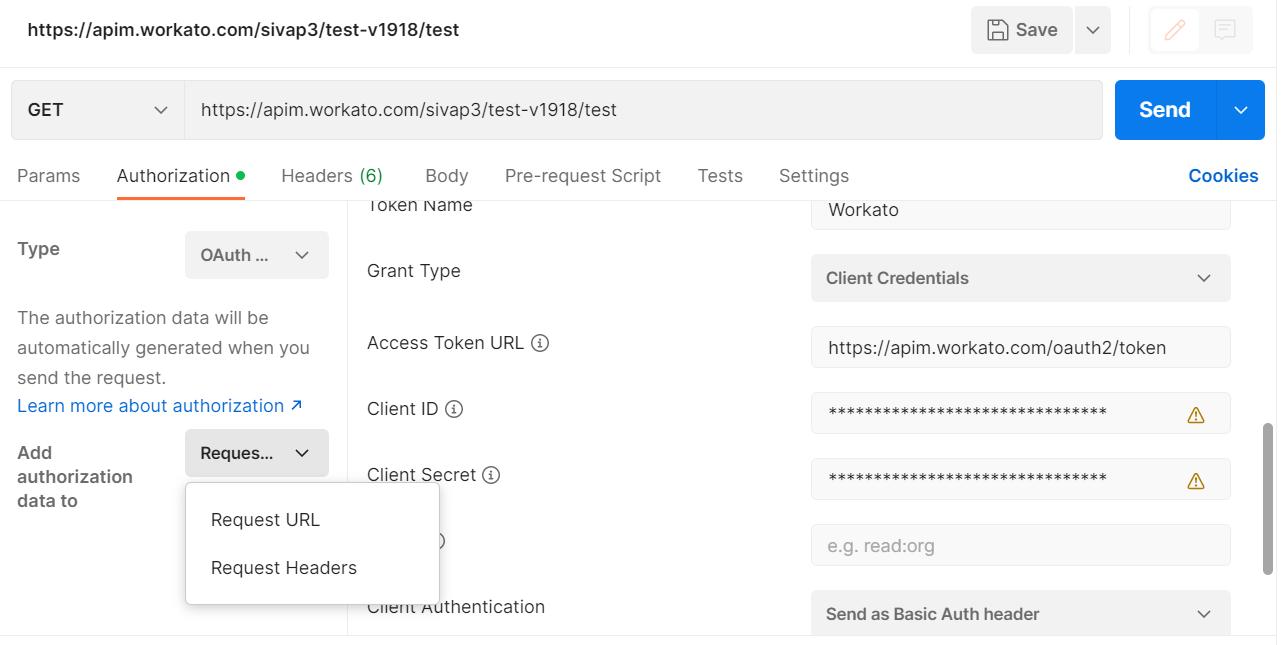
Task: Click the Scope input field
Action: (x=1020, y=546)
